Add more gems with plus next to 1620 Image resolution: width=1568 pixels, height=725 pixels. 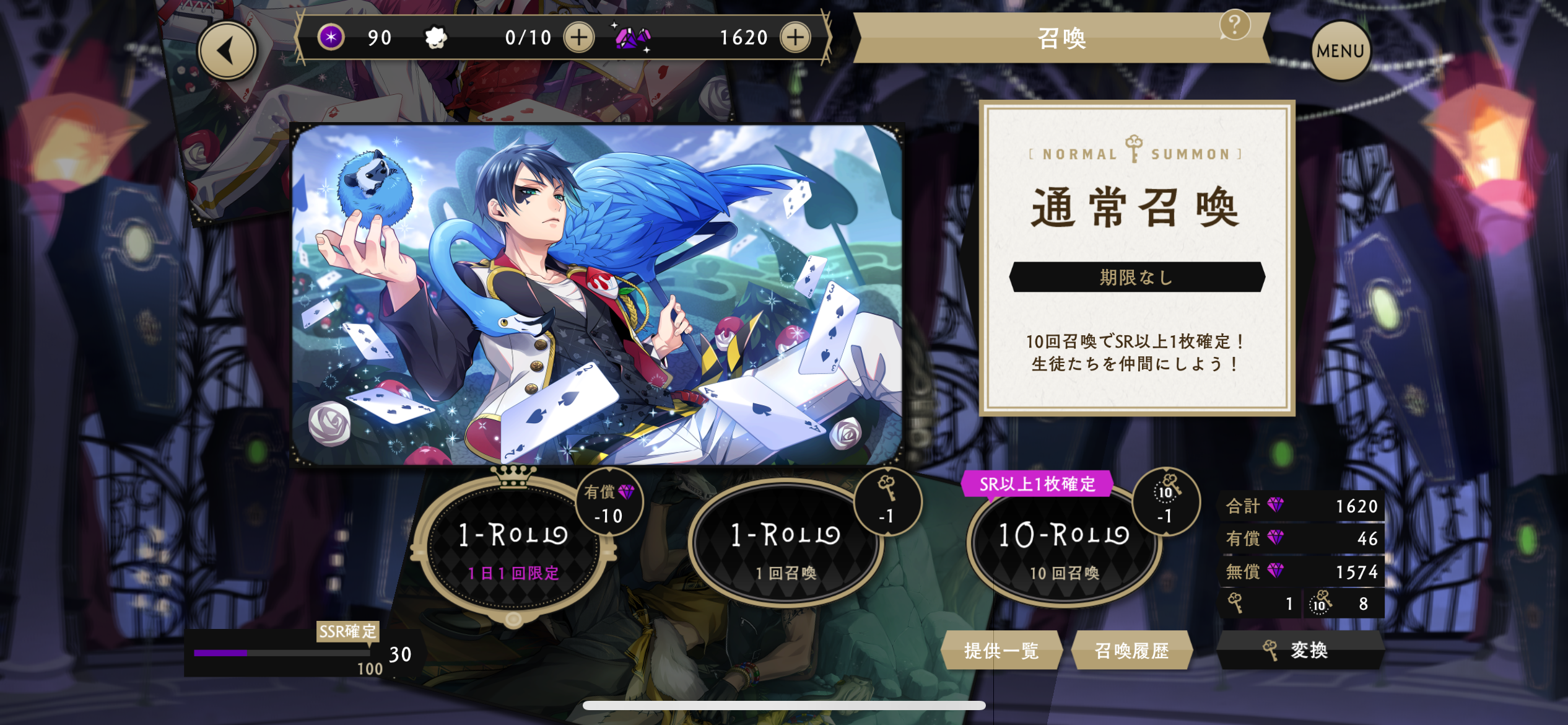pyautogui.click(x=795, y=38)
